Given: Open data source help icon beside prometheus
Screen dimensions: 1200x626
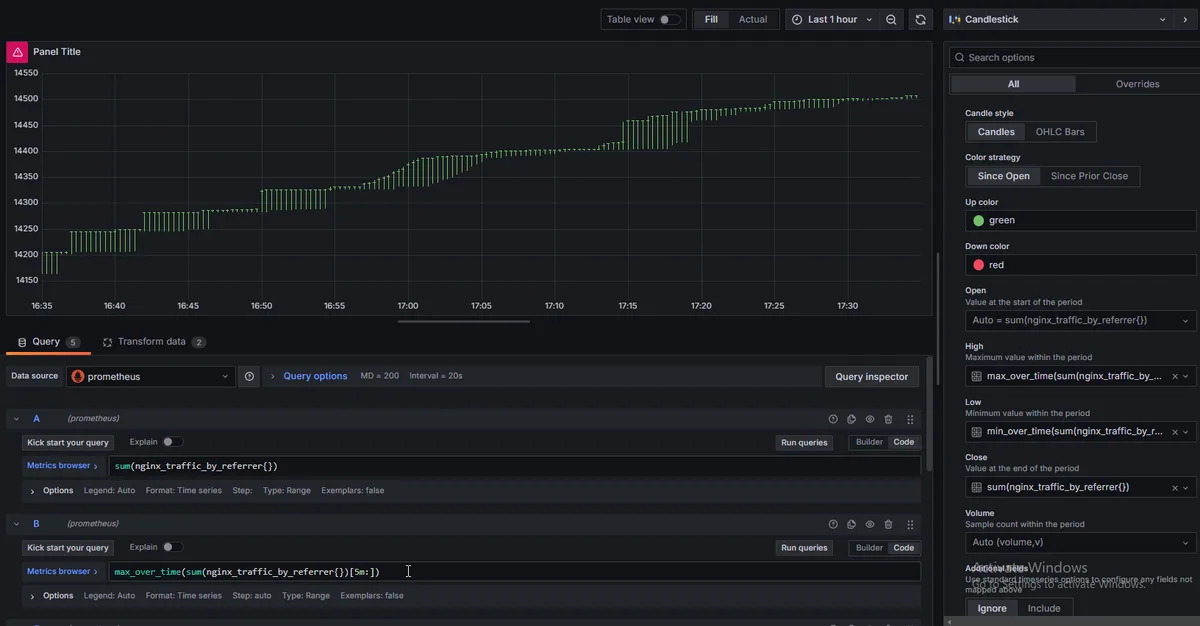Looking at the screenshot, I should click(249, 376).
